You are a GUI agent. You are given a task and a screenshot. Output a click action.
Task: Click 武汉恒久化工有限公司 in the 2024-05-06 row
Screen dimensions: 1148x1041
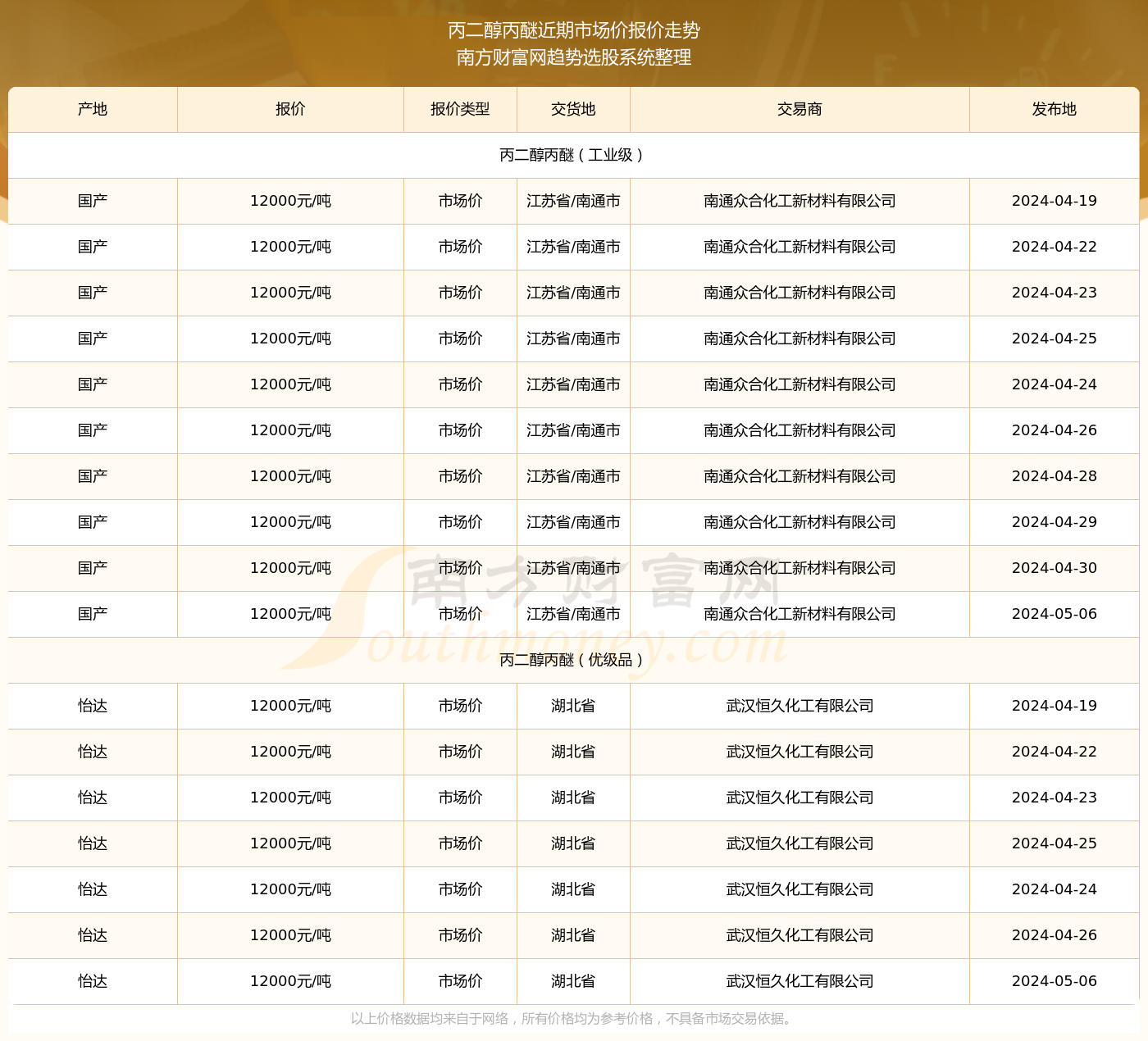[x=799, y=981]
